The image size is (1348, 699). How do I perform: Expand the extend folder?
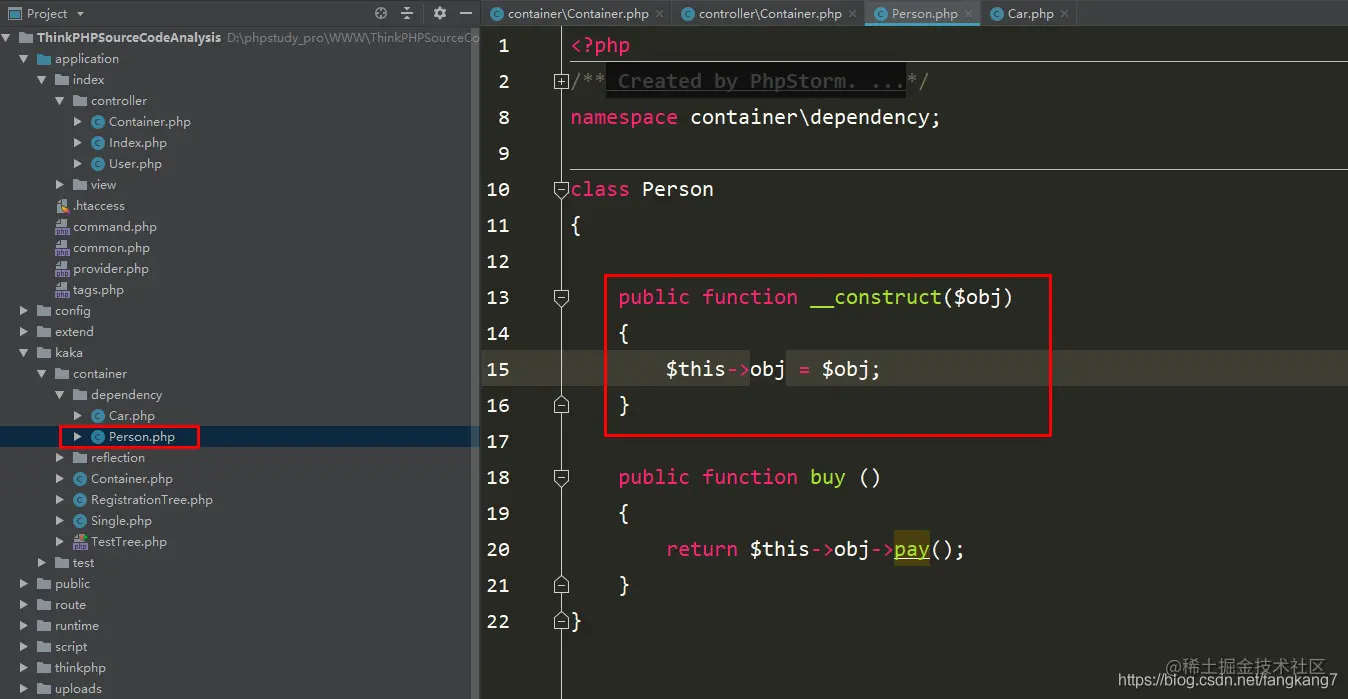24,332
